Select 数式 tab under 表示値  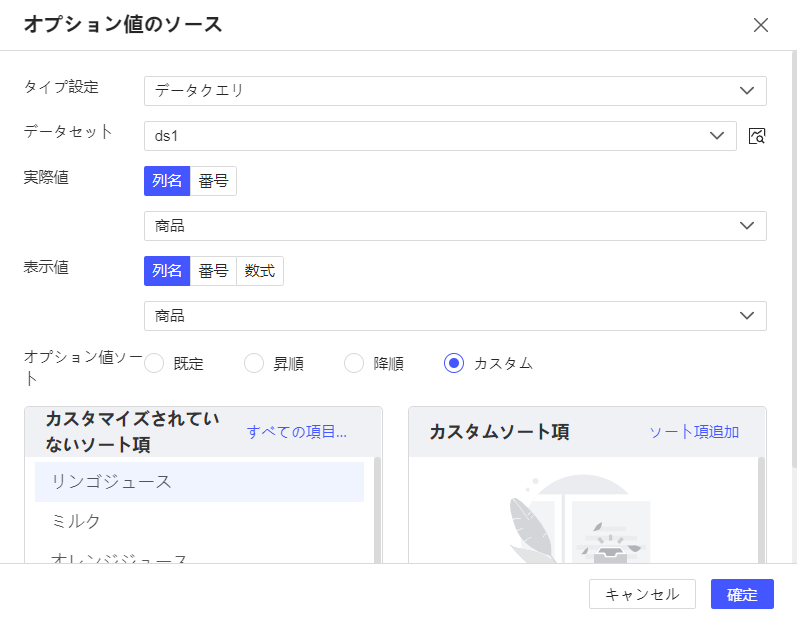pos(260,271)
